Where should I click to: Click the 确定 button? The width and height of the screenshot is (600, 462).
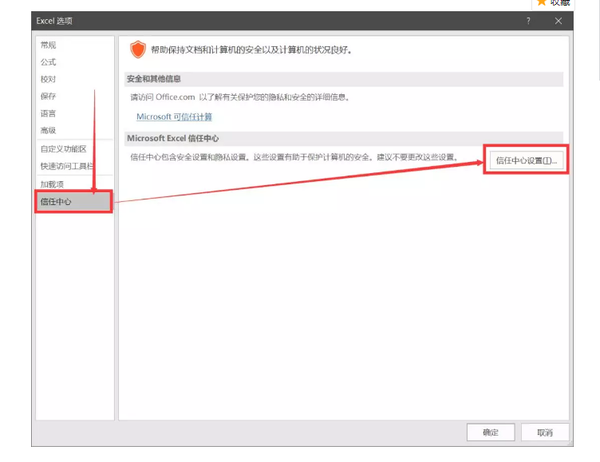[490, 433]
